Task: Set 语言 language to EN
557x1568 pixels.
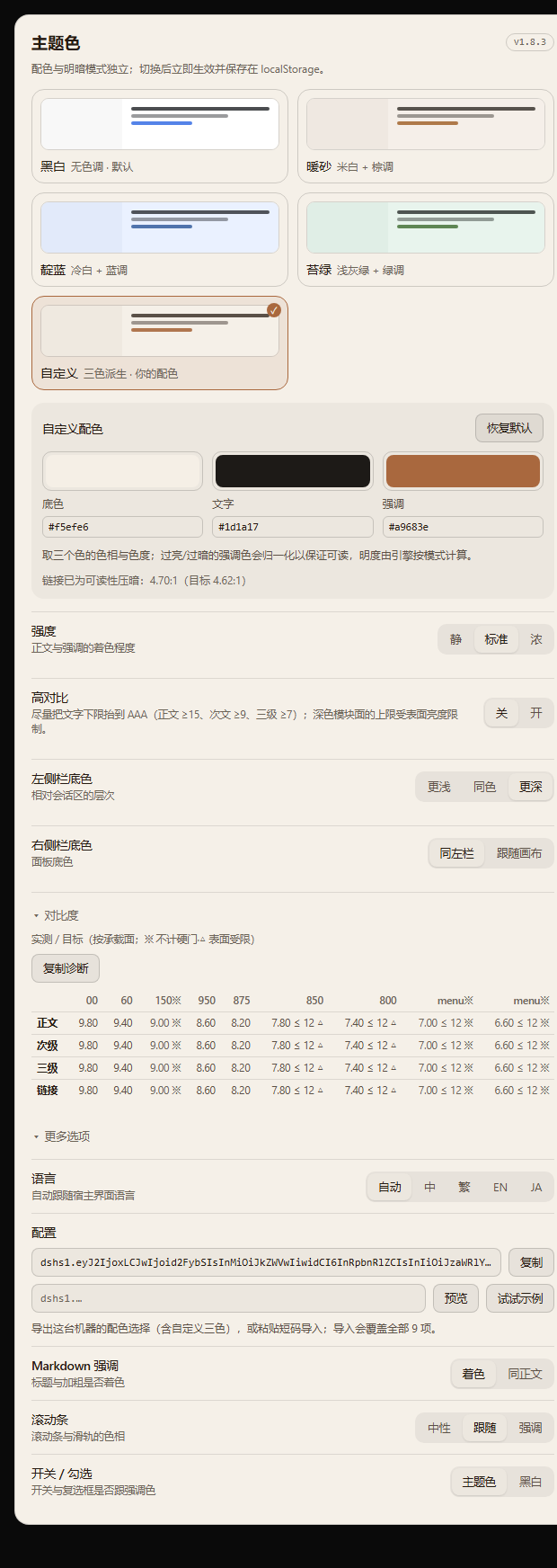Action: 500,1187
